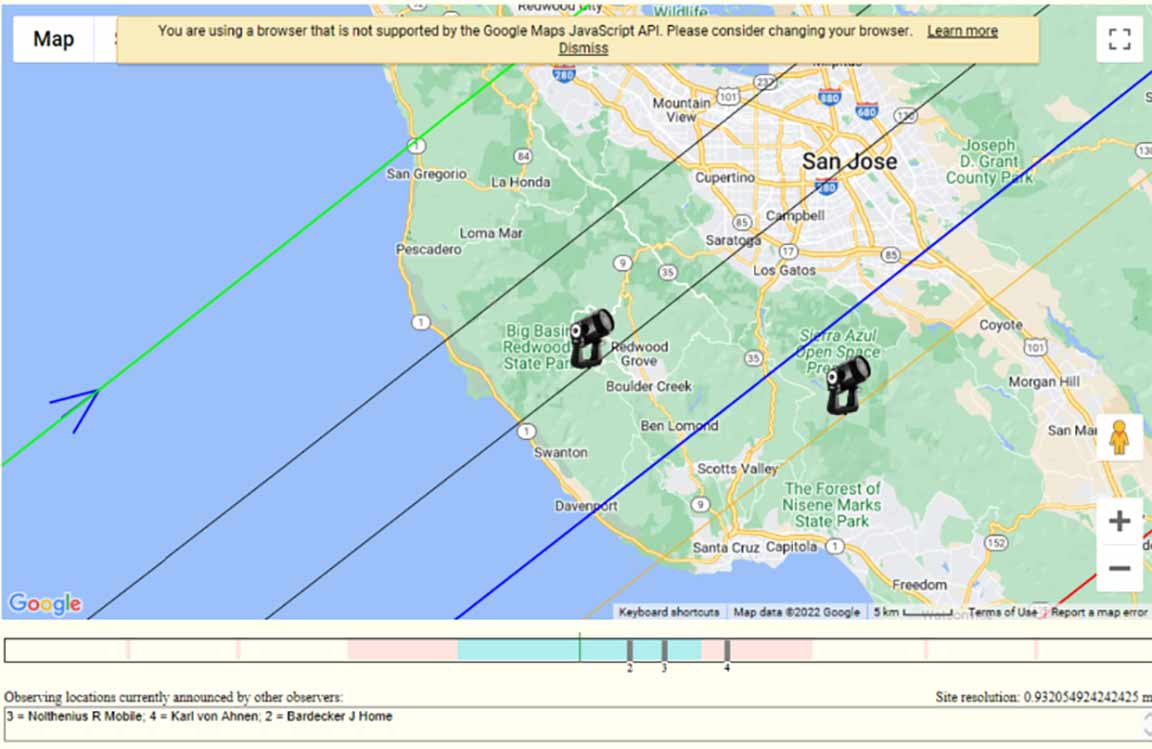Open the Learn more link in the warning banner
1152x749 pixels.
point(962,31)
